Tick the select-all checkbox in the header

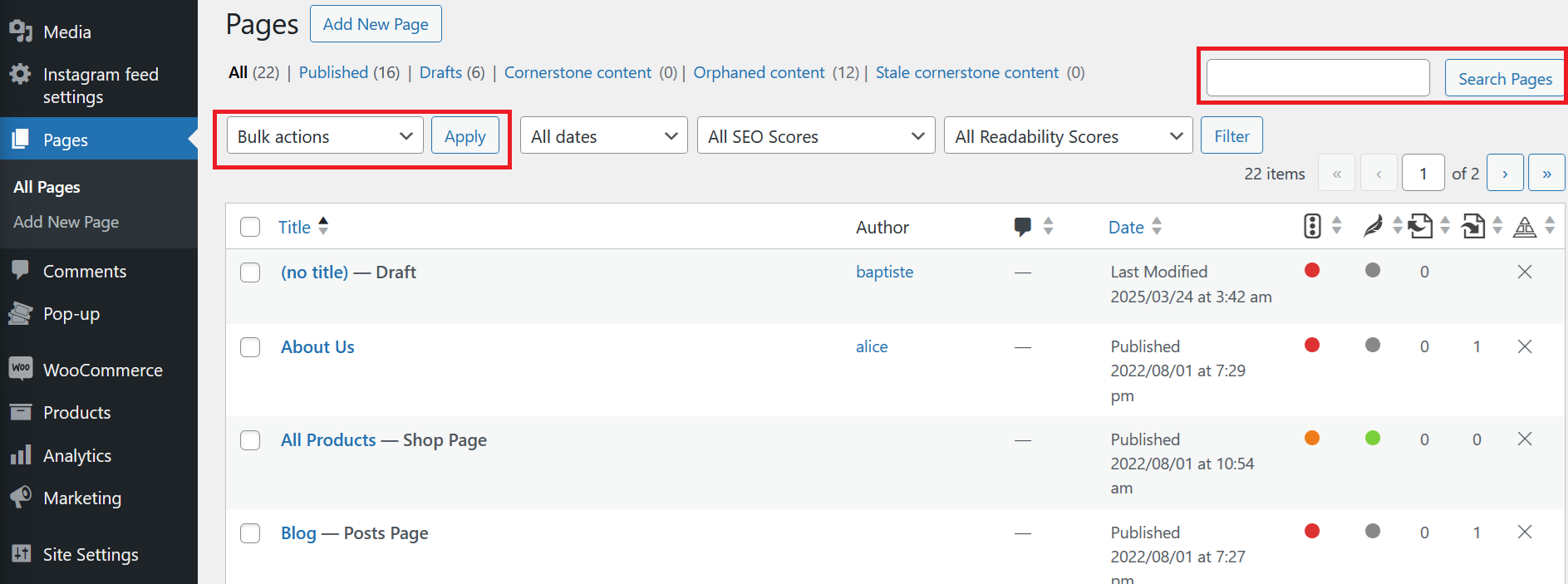click(250, 227)
